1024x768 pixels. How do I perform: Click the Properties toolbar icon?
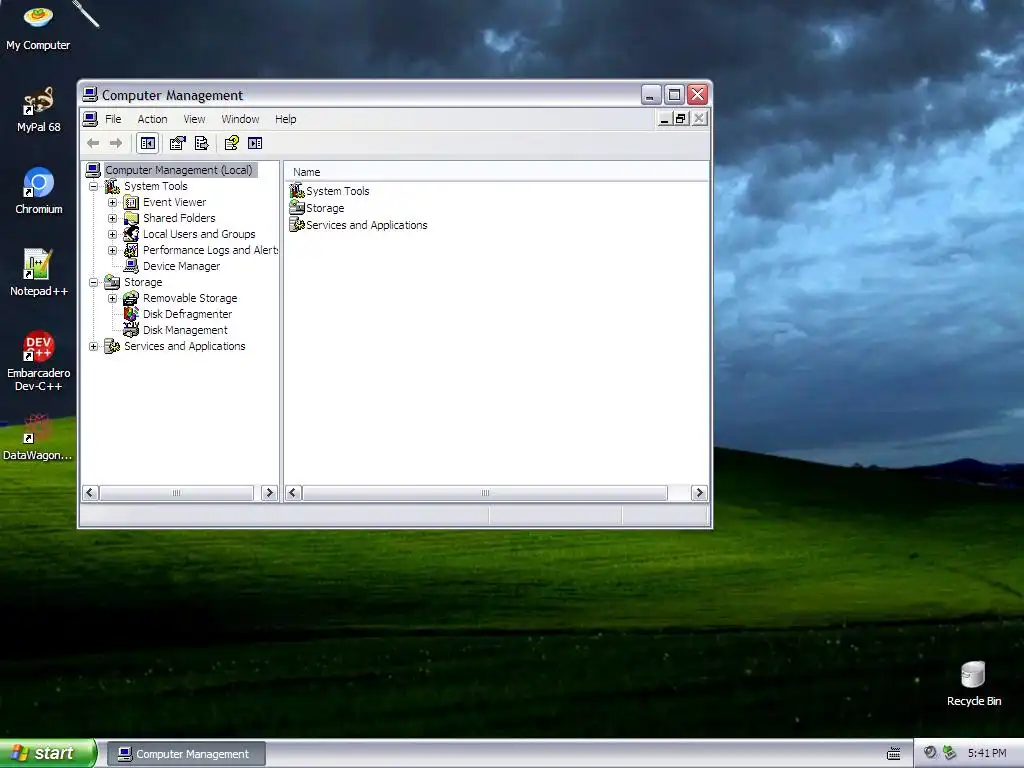point(178,143)
